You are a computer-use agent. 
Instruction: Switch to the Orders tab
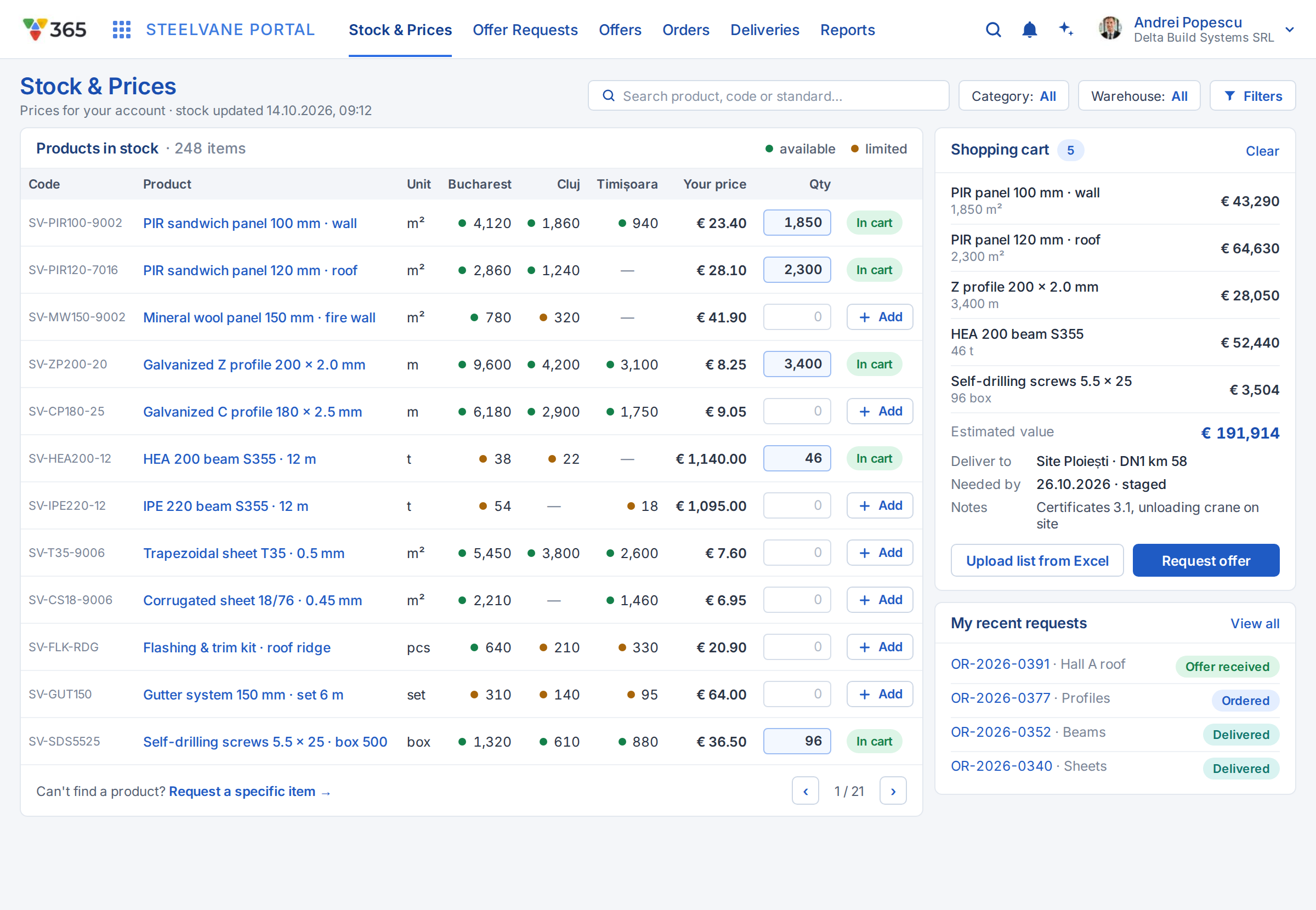pos(685,30)
